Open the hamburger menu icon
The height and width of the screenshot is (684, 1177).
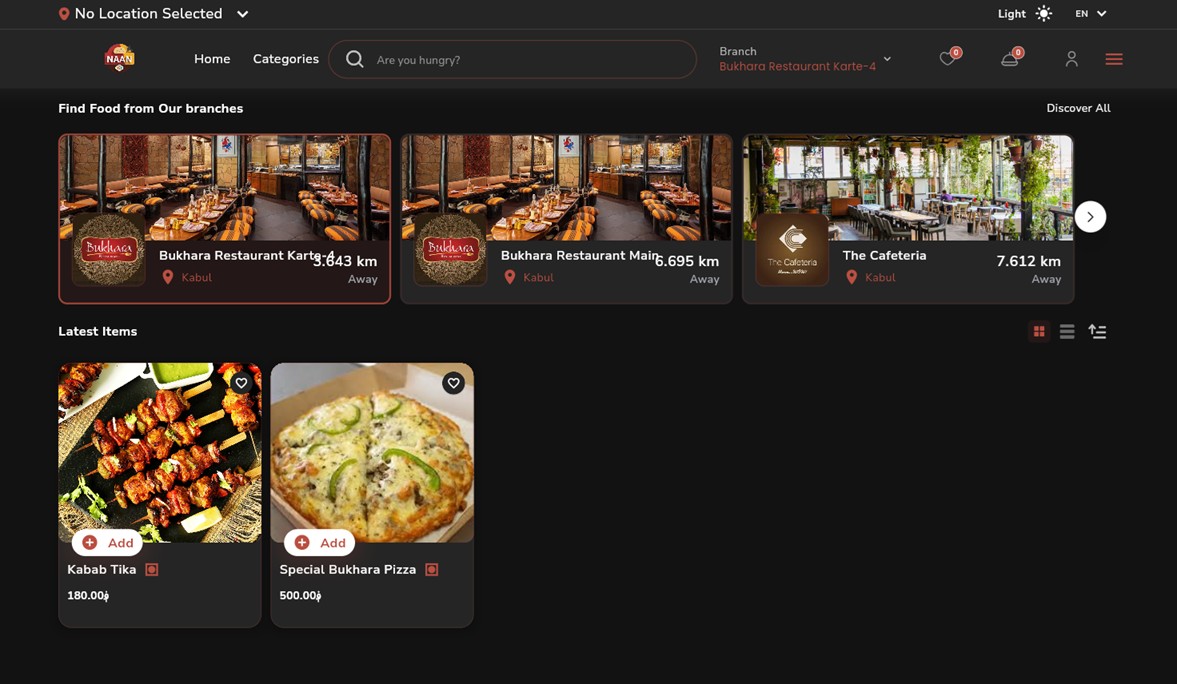[1114, 59]
